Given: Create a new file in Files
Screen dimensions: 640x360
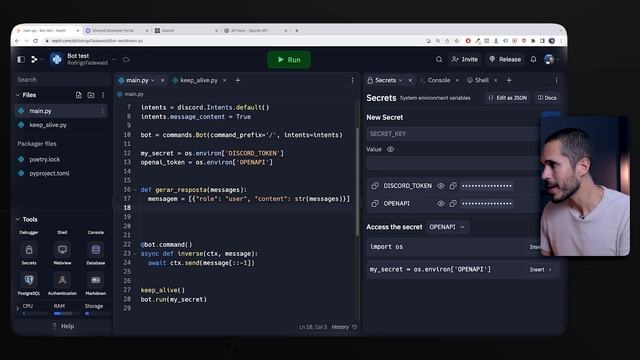Looking at the screenshot, I should pyautogui.click(x=79, y=95).
